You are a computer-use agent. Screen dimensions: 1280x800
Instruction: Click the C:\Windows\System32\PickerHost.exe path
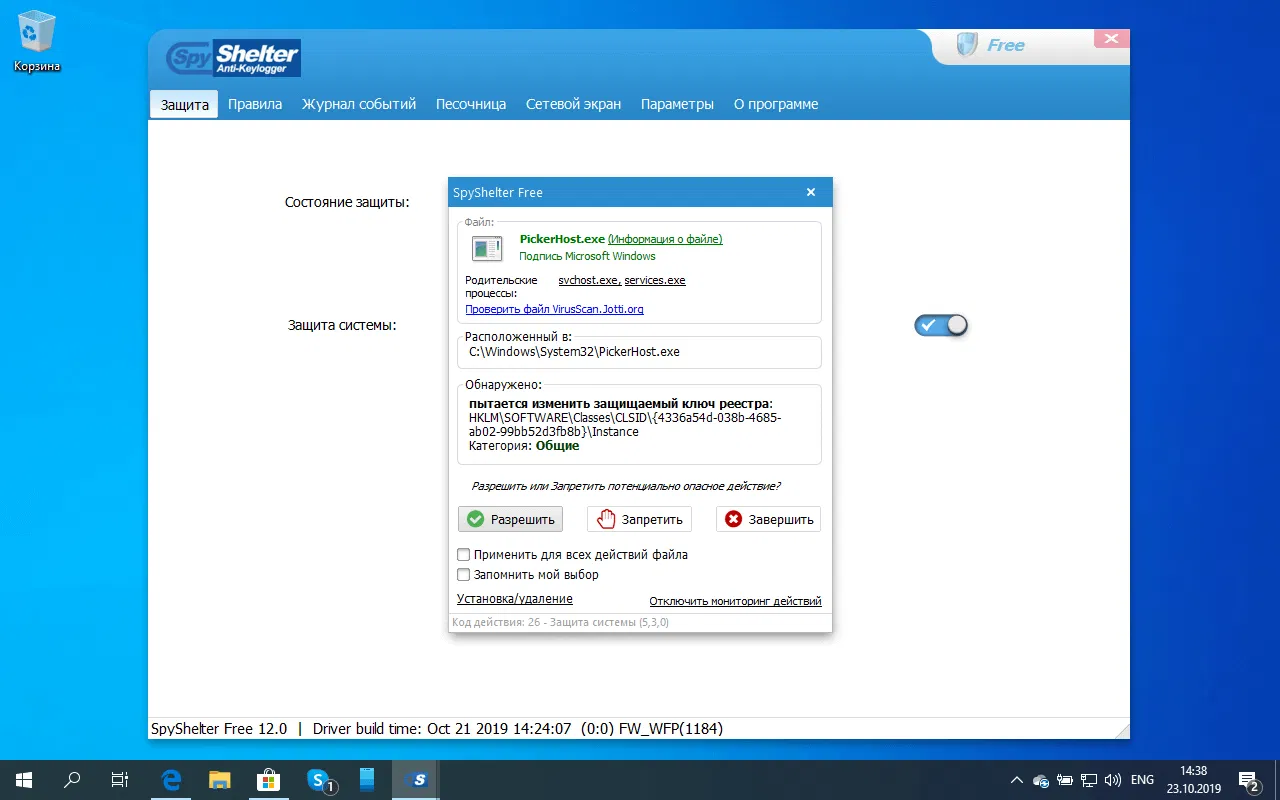pos(574,352)
